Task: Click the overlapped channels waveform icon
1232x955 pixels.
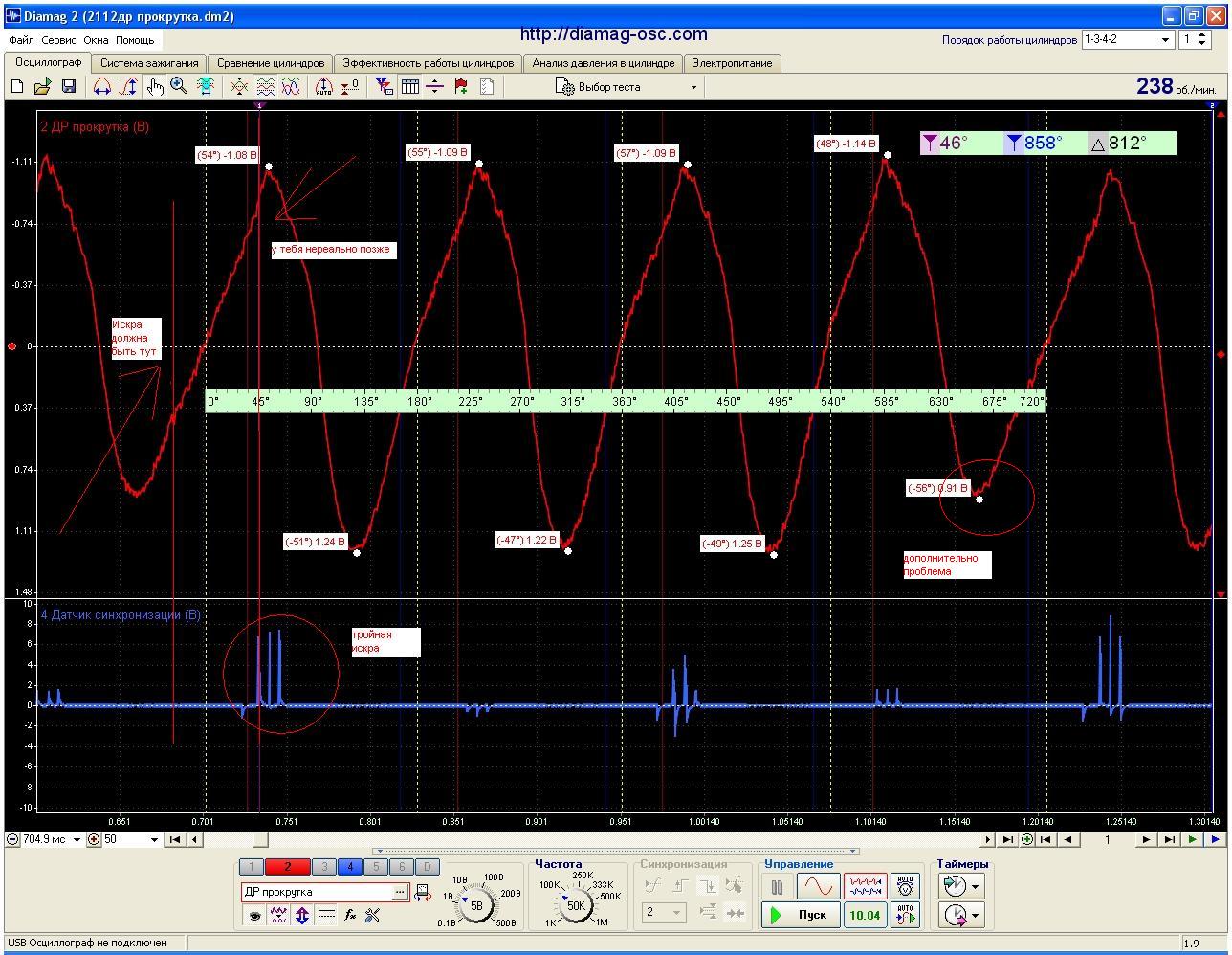Action: click(239, 87)
